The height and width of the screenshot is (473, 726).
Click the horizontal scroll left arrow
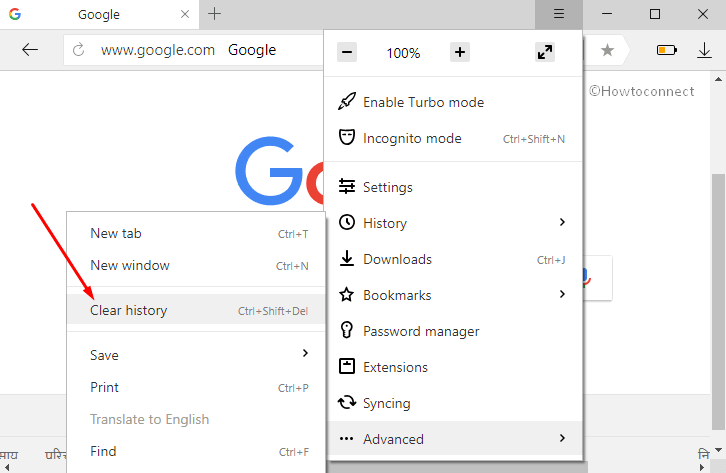click(x=6, y=467)
